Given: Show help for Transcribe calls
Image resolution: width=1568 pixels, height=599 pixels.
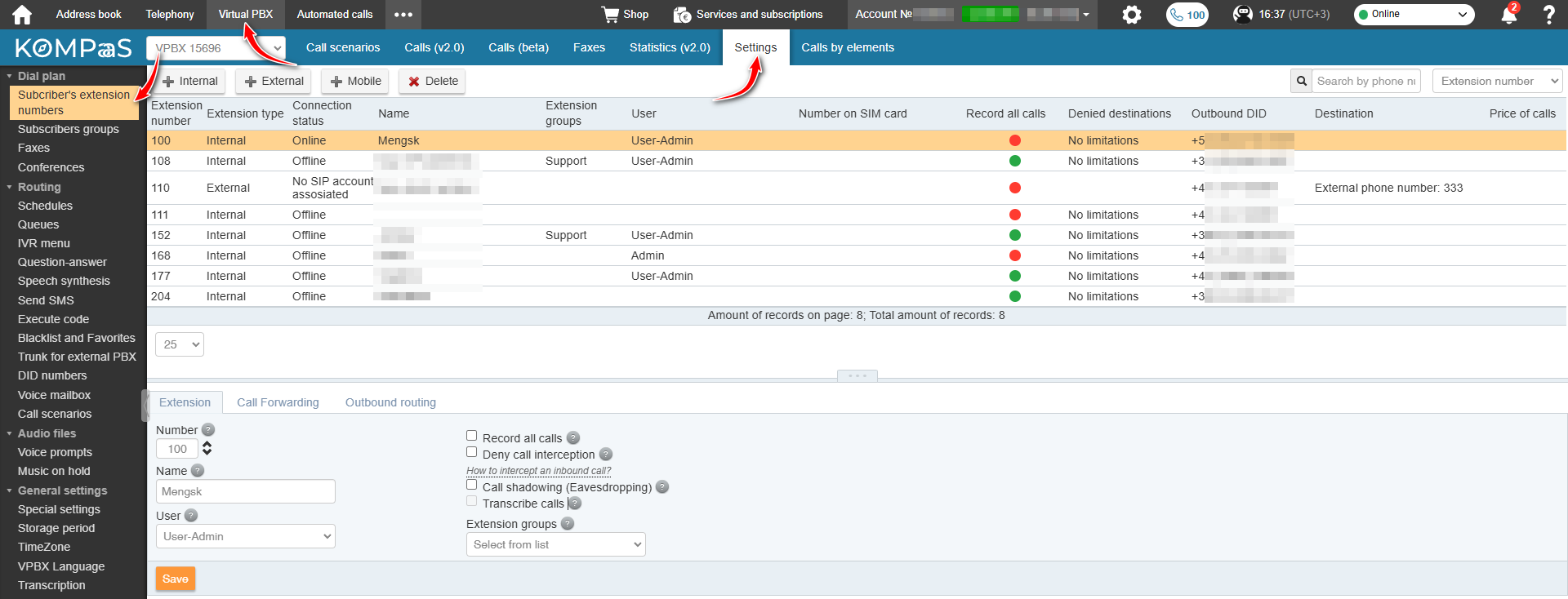Looking at the screenshot, I should (575, 504).
